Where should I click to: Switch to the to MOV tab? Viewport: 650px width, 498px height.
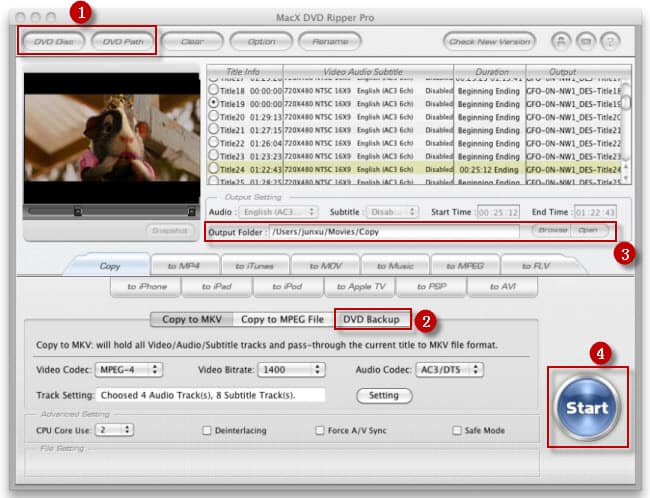(325, 266)
